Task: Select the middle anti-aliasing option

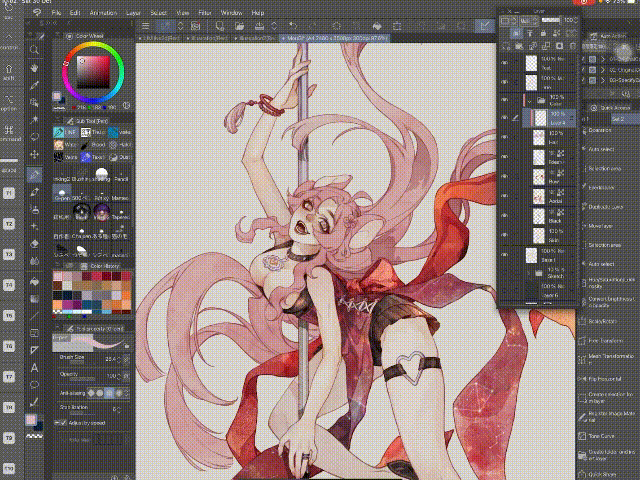Action: point(109,393)
